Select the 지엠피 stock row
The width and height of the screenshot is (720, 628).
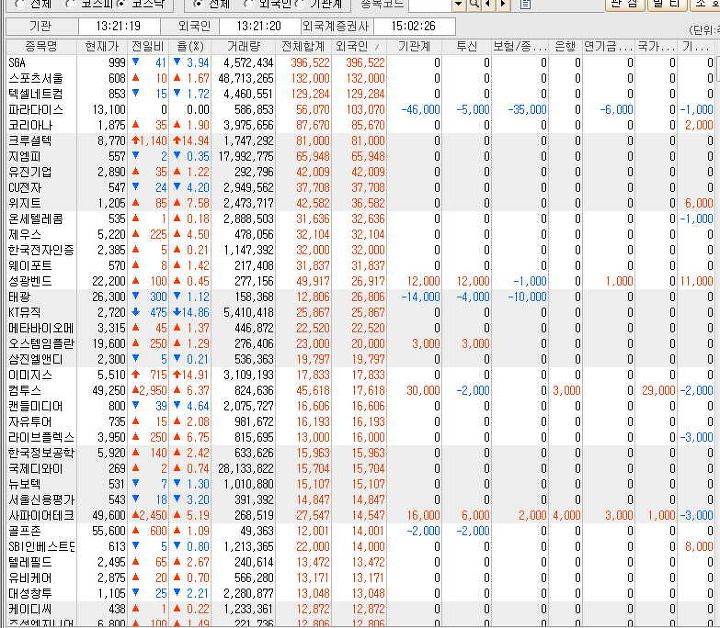click(x=360, y=156)
